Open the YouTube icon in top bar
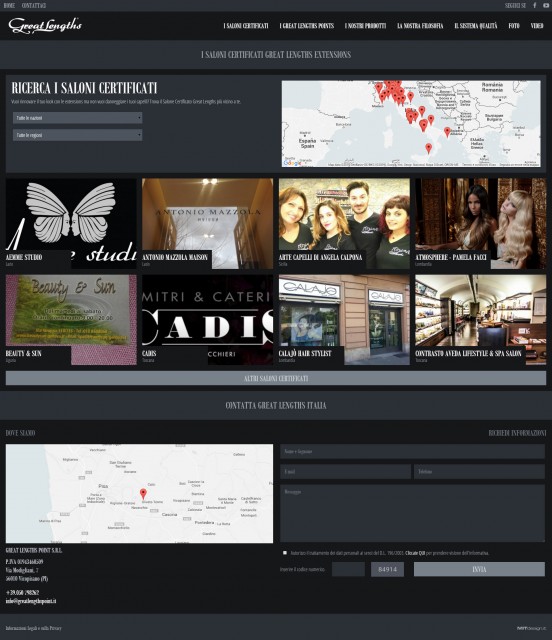The width and height of the screenshot is (552, 640). [546, 5]
